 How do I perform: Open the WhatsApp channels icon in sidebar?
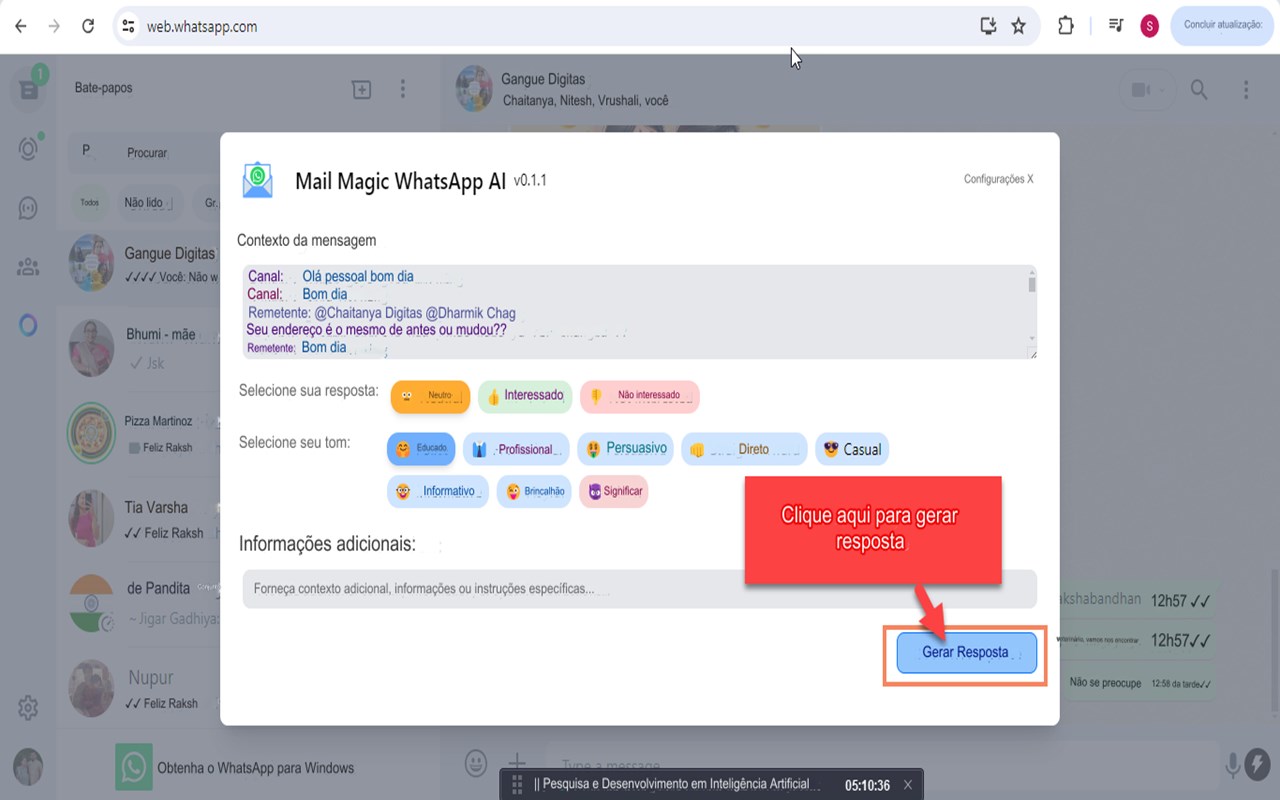pyautogui.click(x=28, y=208)
